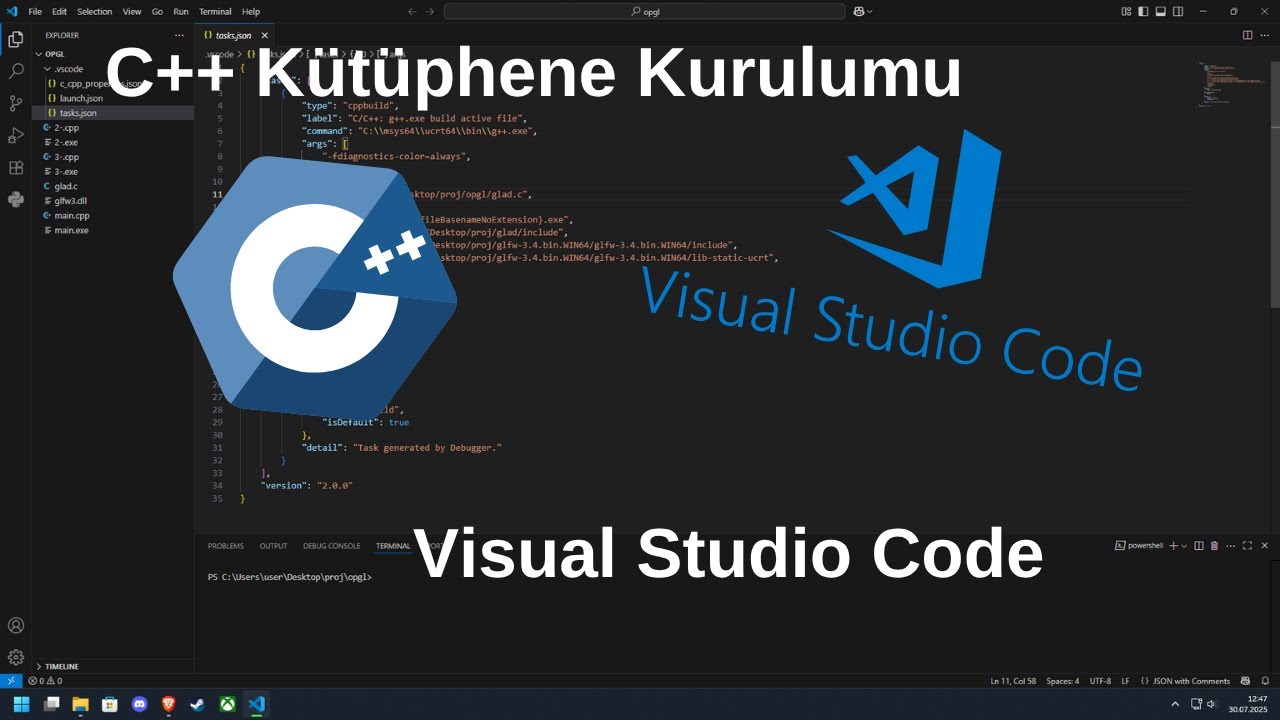Open Discord from taskbar
The image size is (1280, 720).
(139, 704)
